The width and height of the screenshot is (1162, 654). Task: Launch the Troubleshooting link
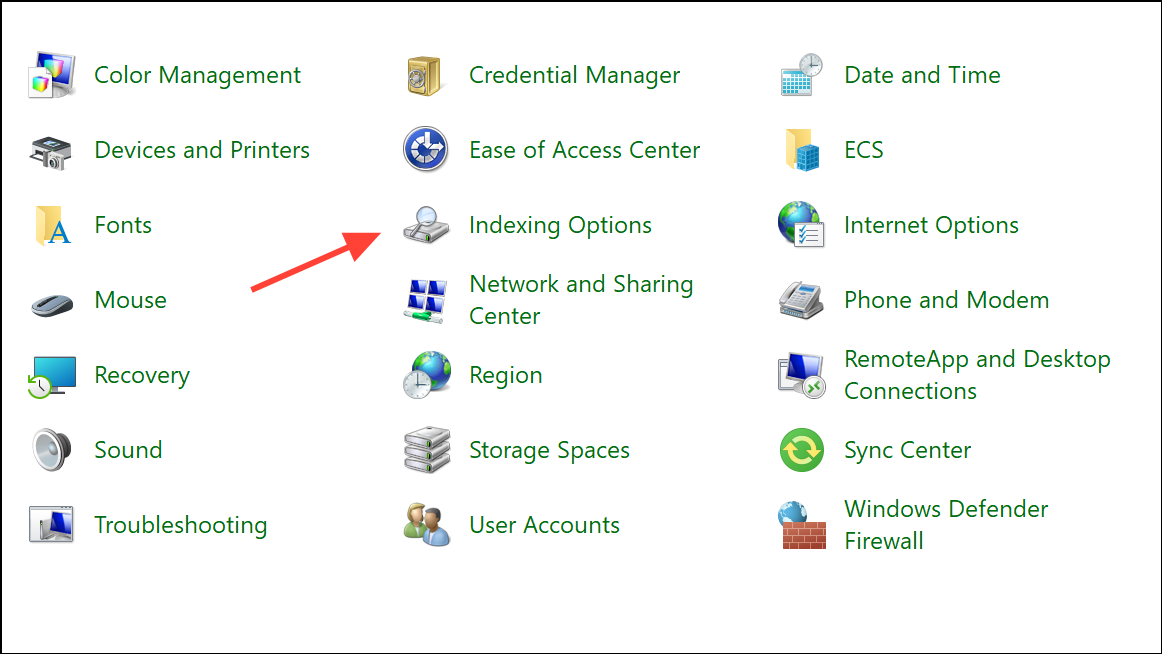(180, 525)
